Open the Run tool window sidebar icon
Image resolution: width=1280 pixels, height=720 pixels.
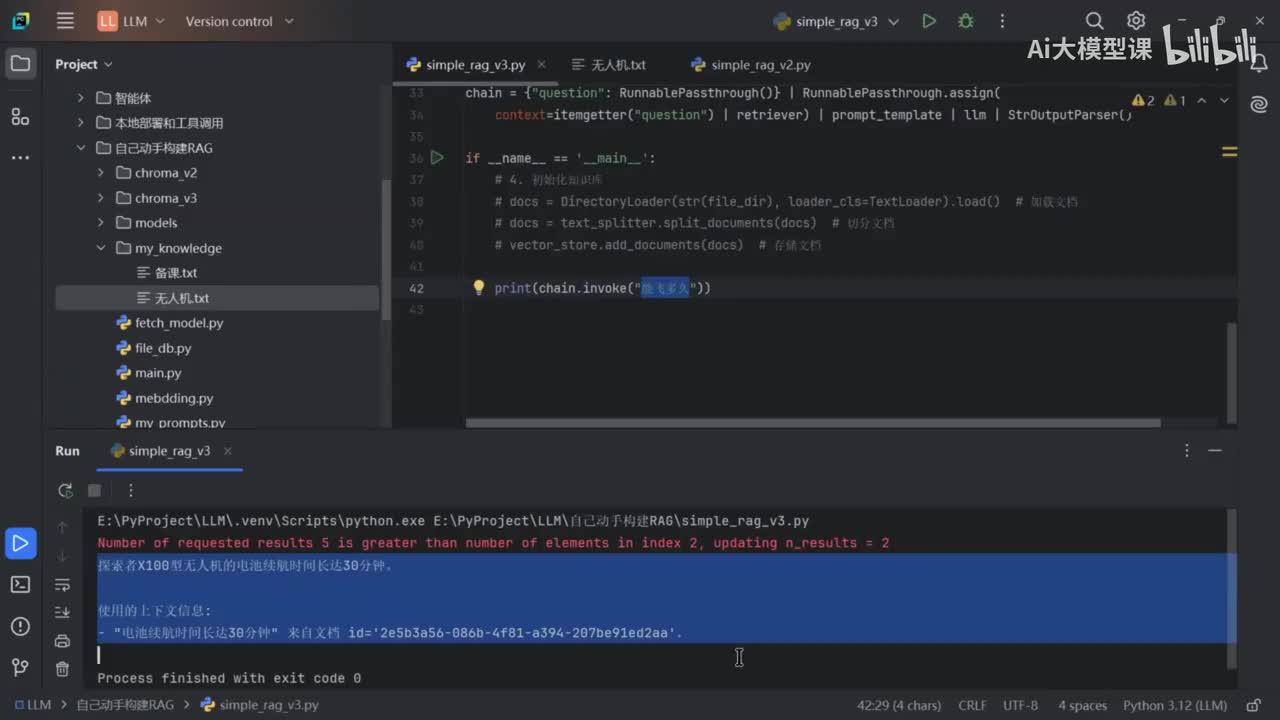pos(20,543)
